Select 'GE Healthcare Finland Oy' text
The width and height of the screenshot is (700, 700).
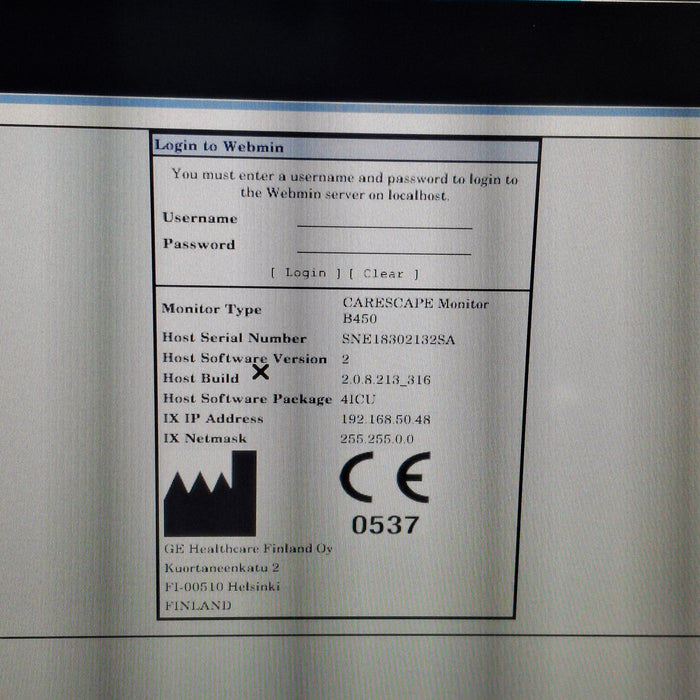pyautogui.click(x=248, y=549)
